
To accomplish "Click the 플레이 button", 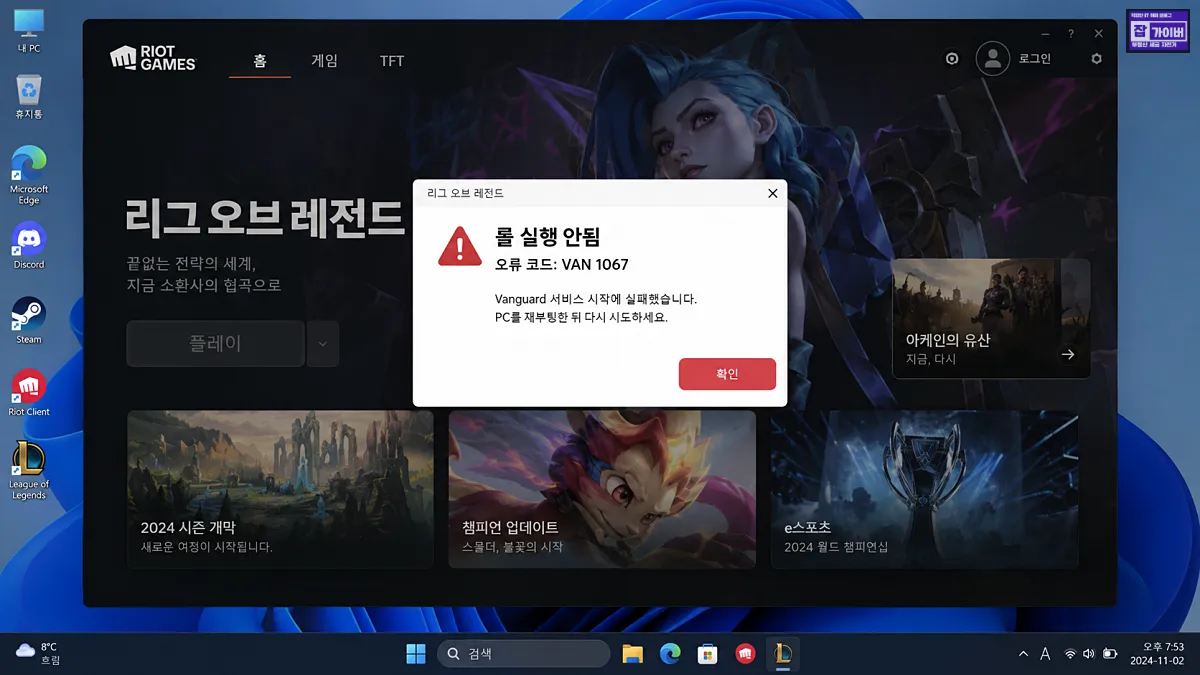I will pos(215,344).
